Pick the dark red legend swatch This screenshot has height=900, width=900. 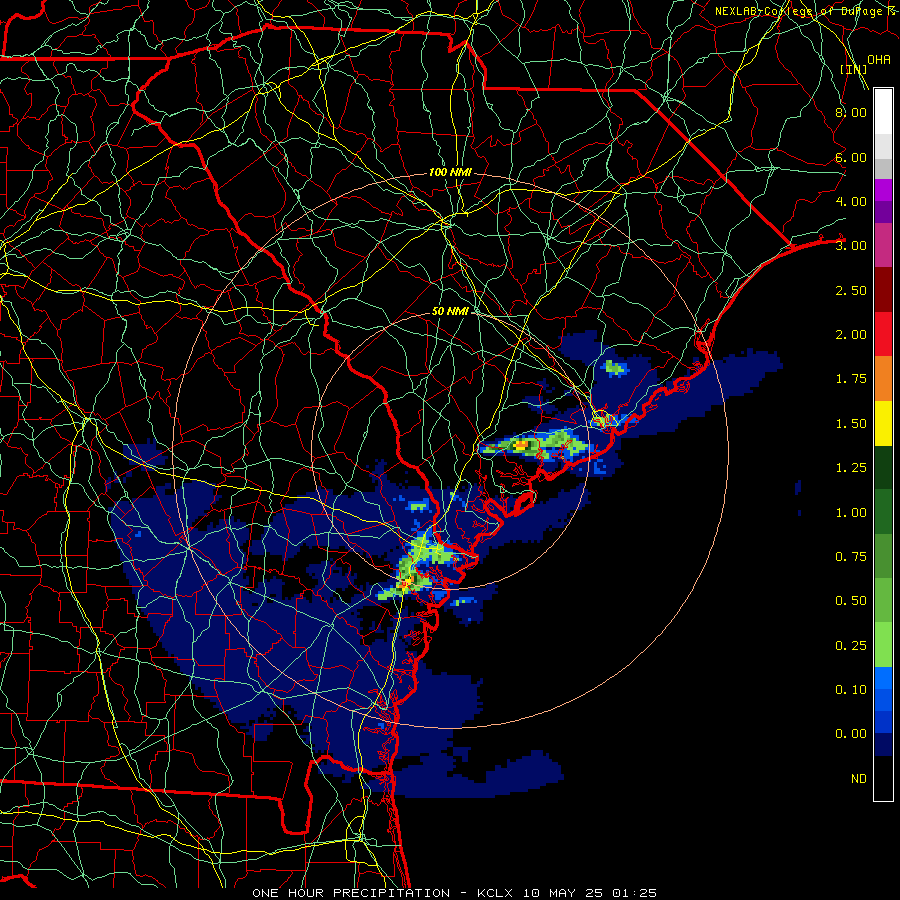[883, 290]
